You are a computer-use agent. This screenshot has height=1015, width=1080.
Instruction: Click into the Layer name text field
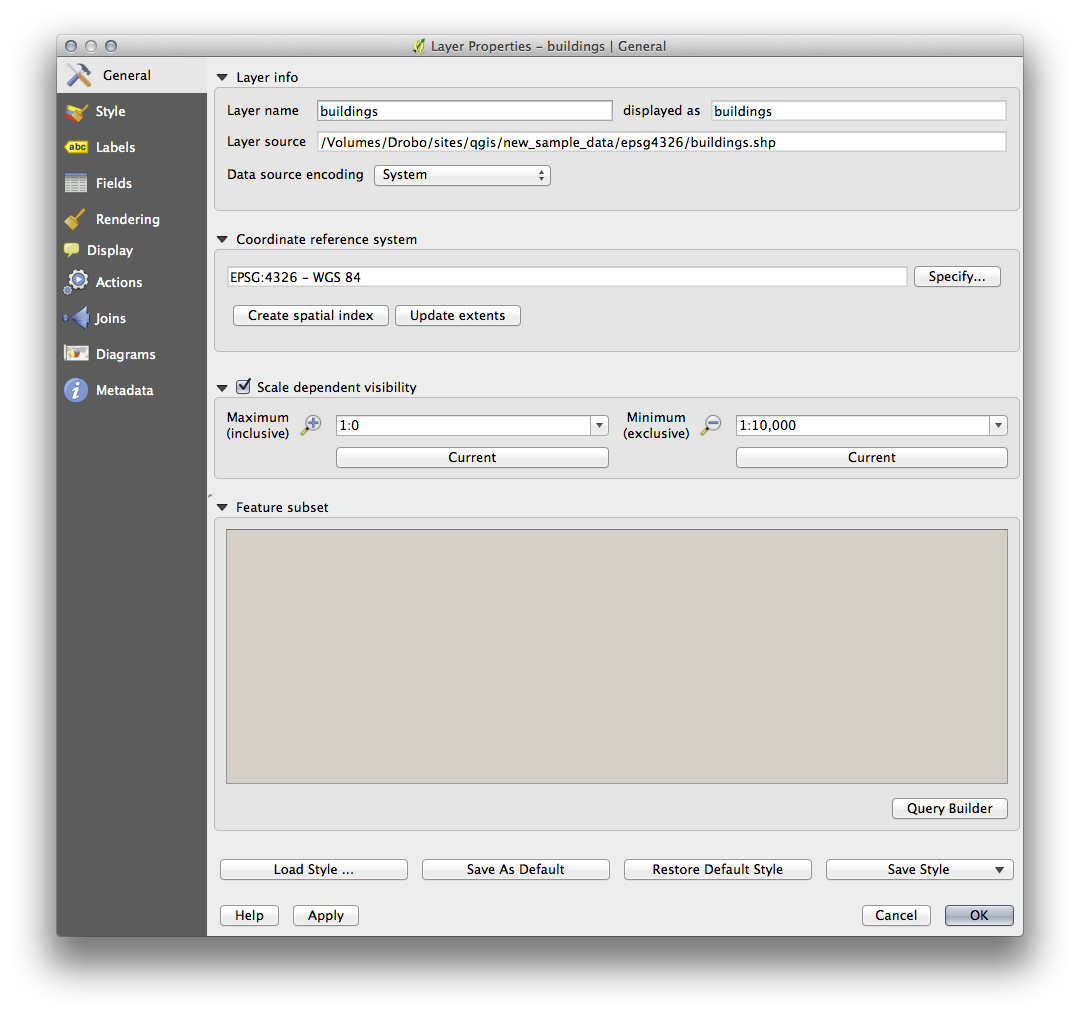464,111
